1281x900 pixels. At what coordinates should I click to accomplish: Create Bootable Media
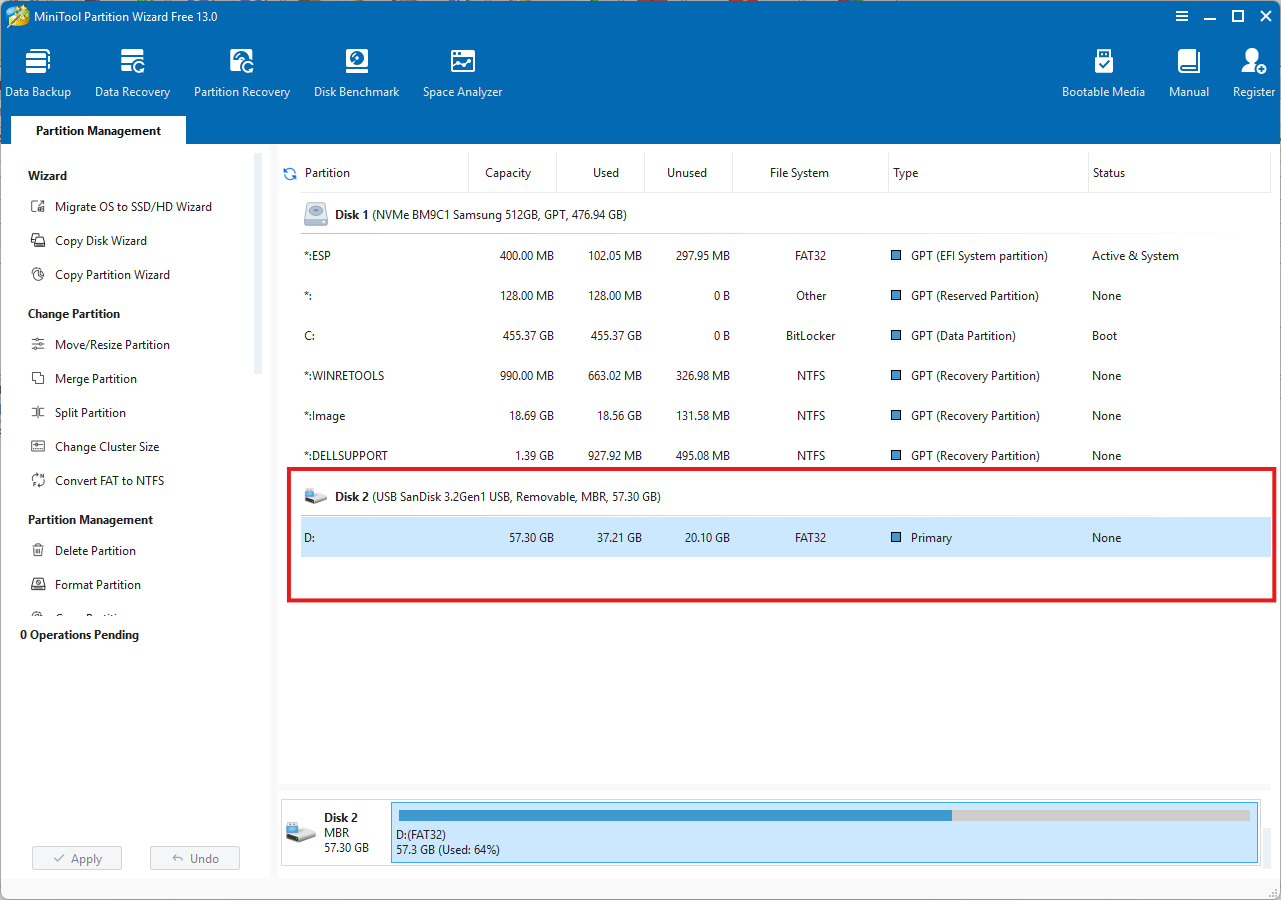[1103, 73]
